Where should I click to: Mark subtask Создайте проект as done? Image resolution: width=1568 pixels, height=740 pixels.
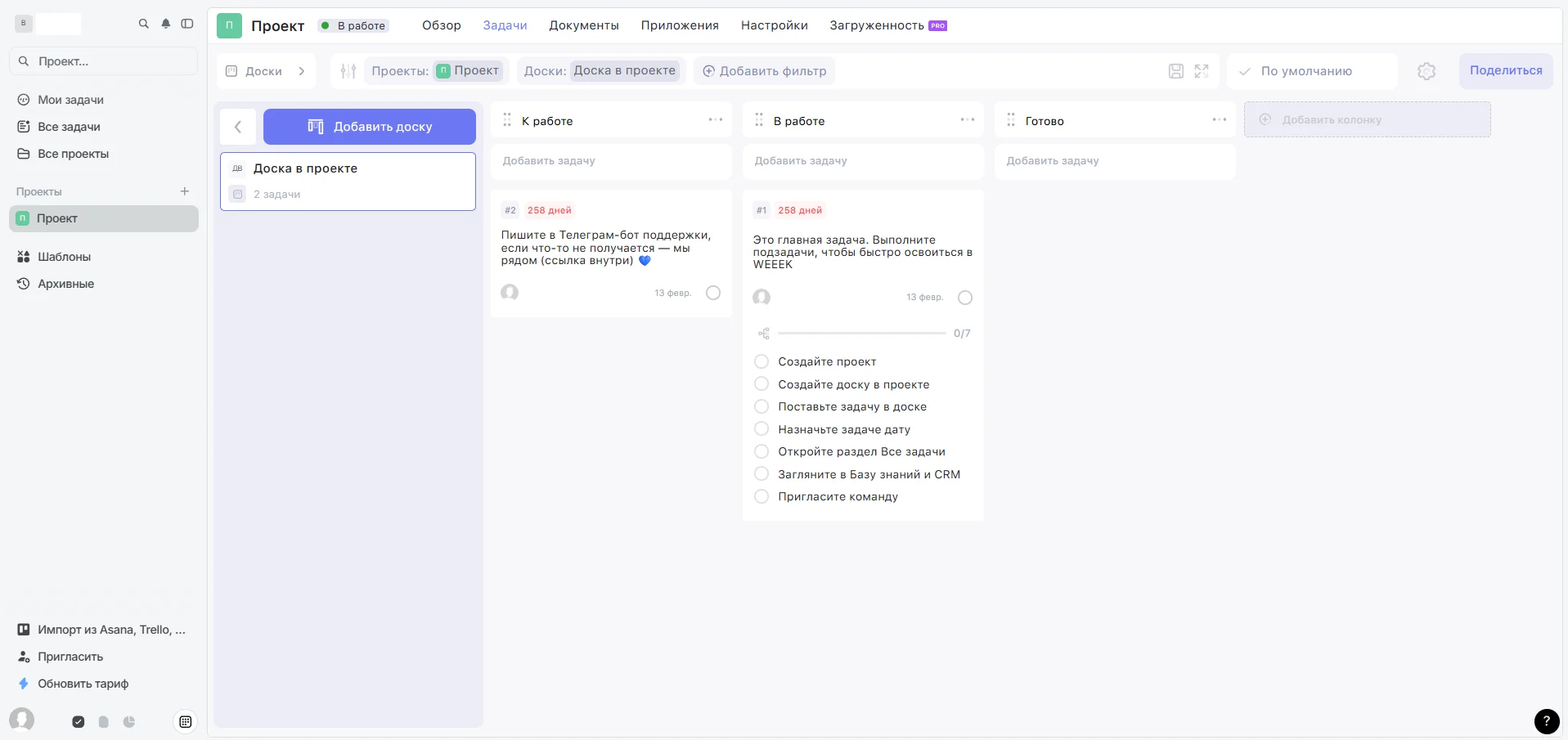[x=762, y=361]
